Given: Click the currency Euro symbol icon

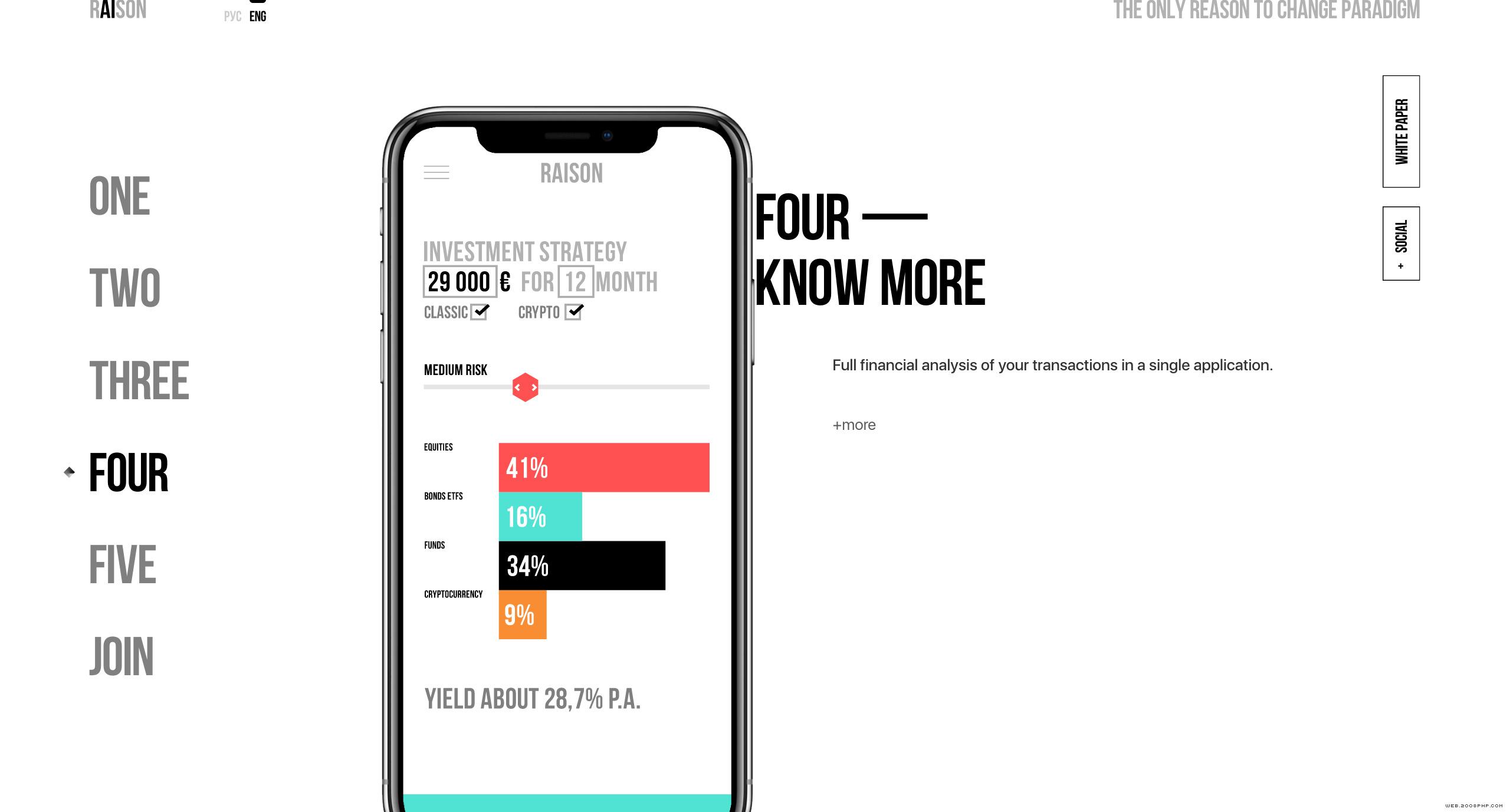Looking at the screenshot, I should 506,283.
